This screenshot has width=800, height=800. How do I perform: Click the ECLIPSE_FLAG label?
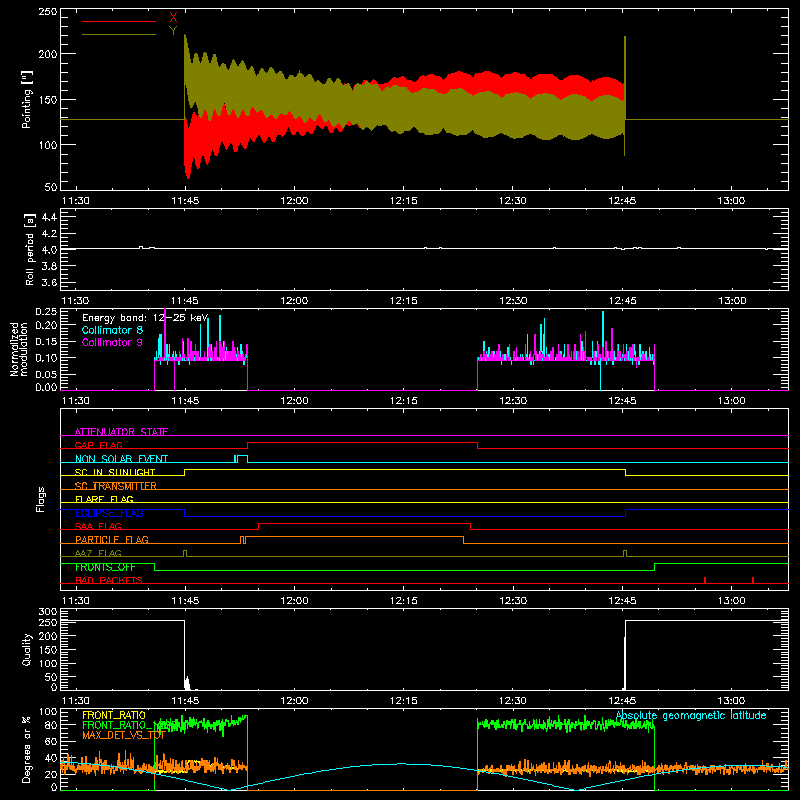pos(109,513)
